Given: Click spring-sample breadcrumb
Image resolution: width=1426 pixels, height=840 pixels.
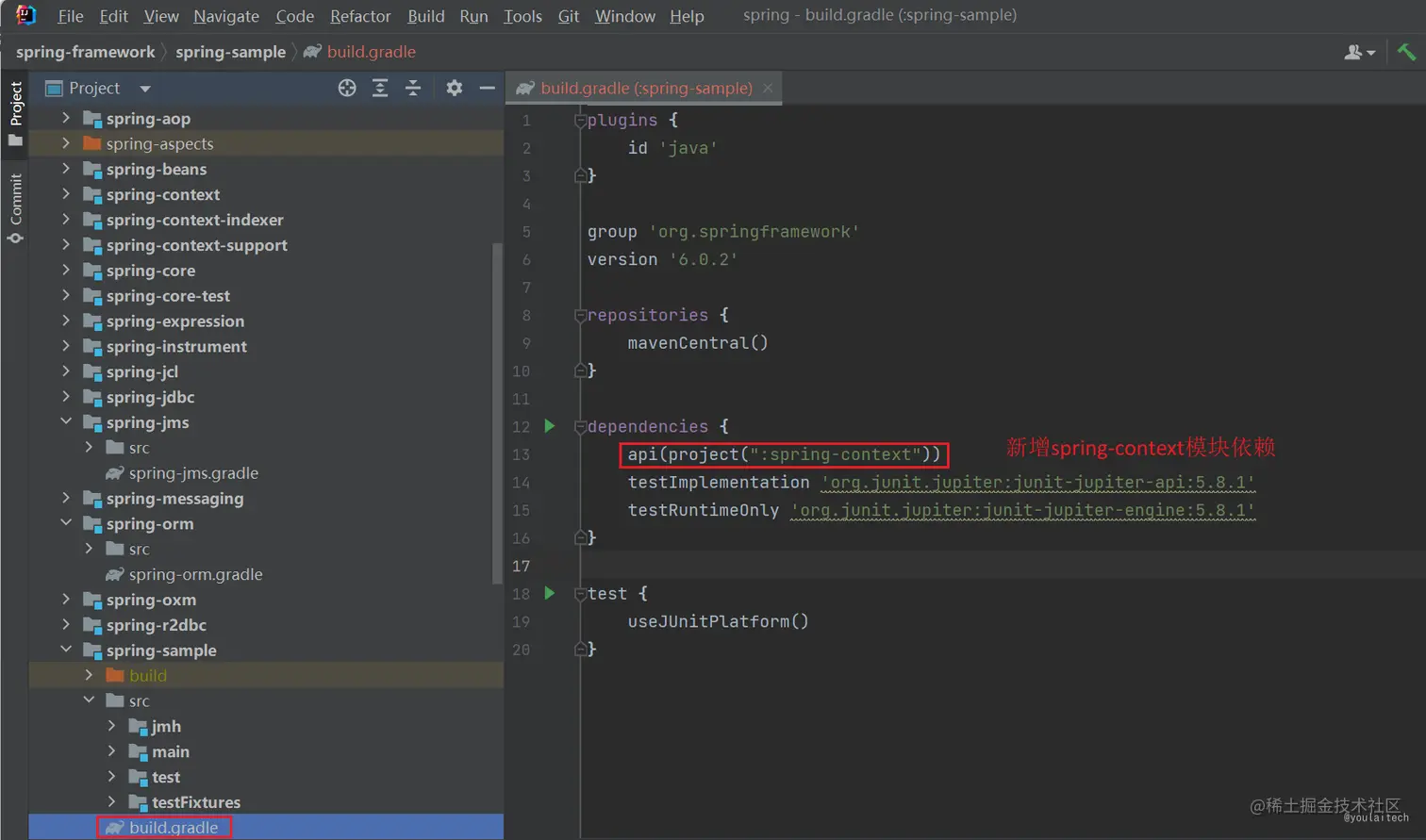Looking at the screenshot, I should click(230, 52).
